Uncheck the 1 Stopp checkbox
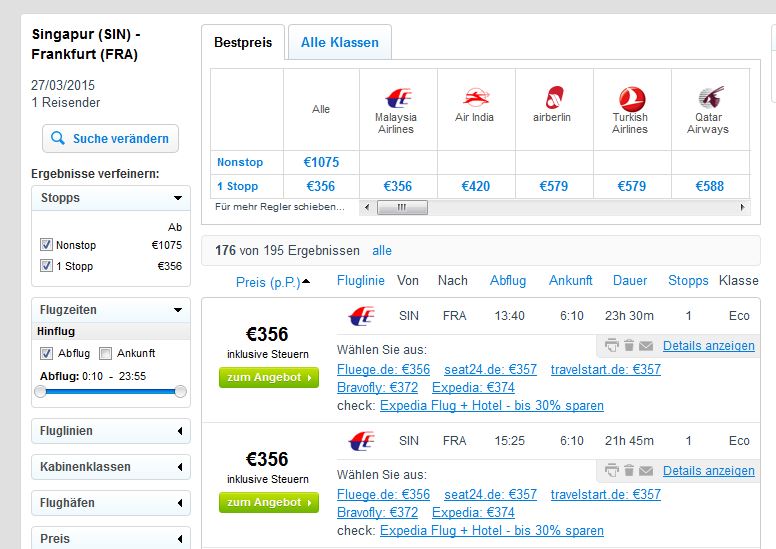The height and width of the screenshot is (549, 776). [46, 266]
